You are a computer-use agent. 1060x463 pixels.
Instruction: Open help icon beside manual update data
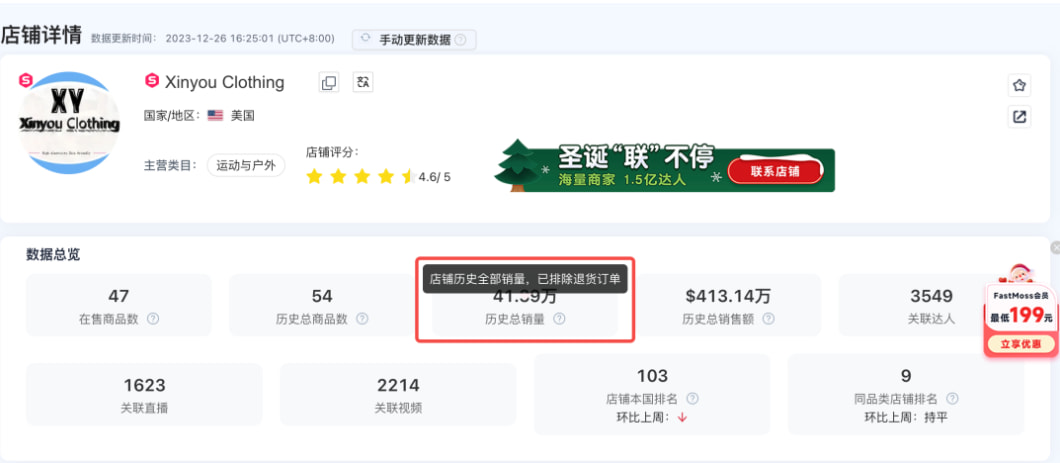click(x=460, y=40)
